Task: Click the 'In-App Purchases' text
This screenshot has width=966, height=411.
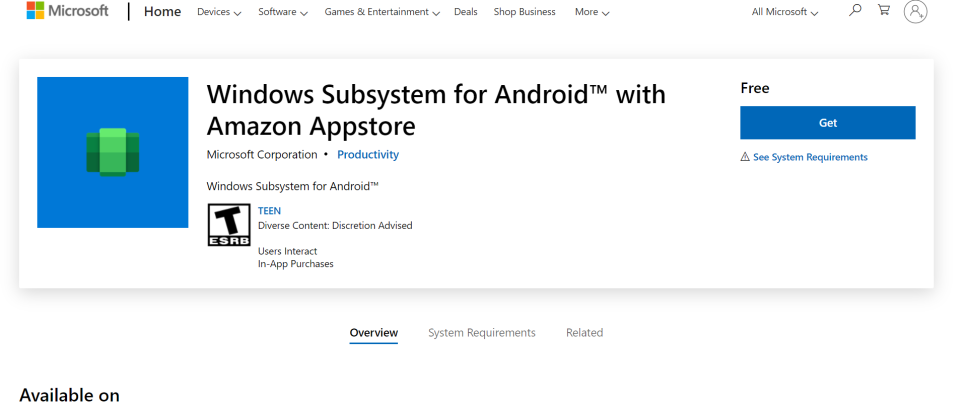Action: tap(296, 264)
